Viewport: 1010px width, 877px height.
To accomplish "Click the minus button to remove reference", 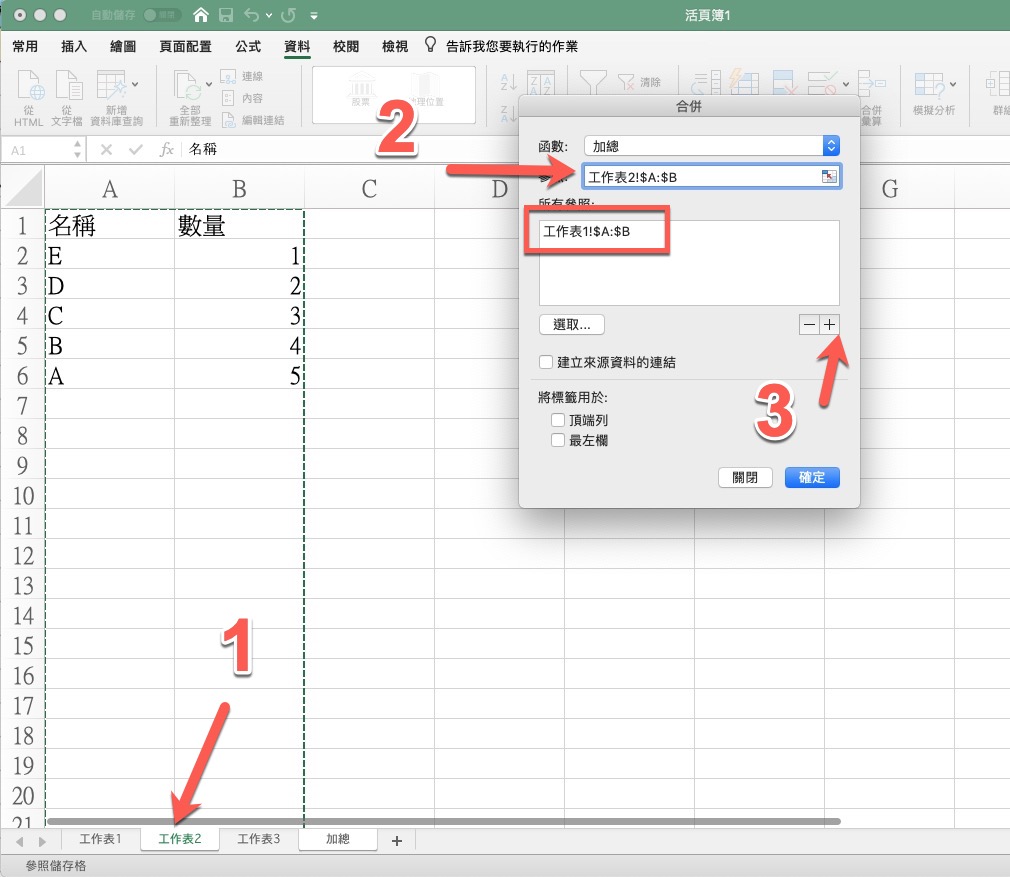I will [809, 325].
